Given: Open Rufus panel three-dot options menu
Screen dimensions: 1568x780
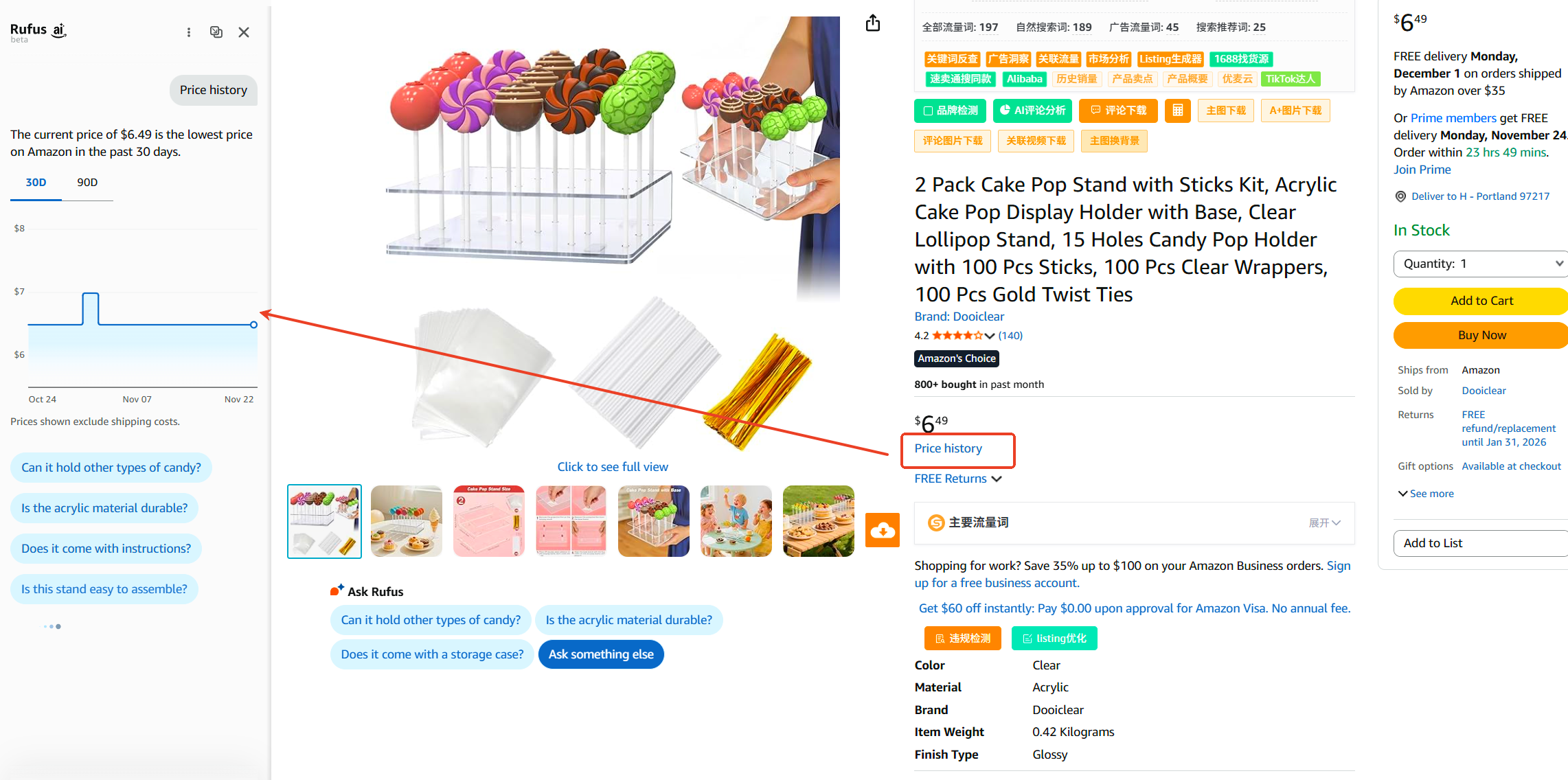Looking at the screenshot, I should 189,32.
